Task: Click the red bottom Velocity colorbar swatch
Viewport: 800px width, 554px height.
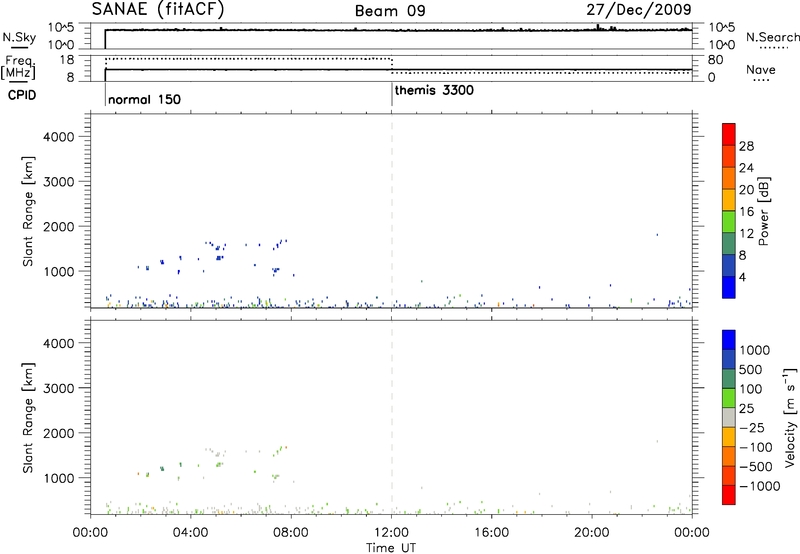Action: pyautogui.click(x=729, y=495)
